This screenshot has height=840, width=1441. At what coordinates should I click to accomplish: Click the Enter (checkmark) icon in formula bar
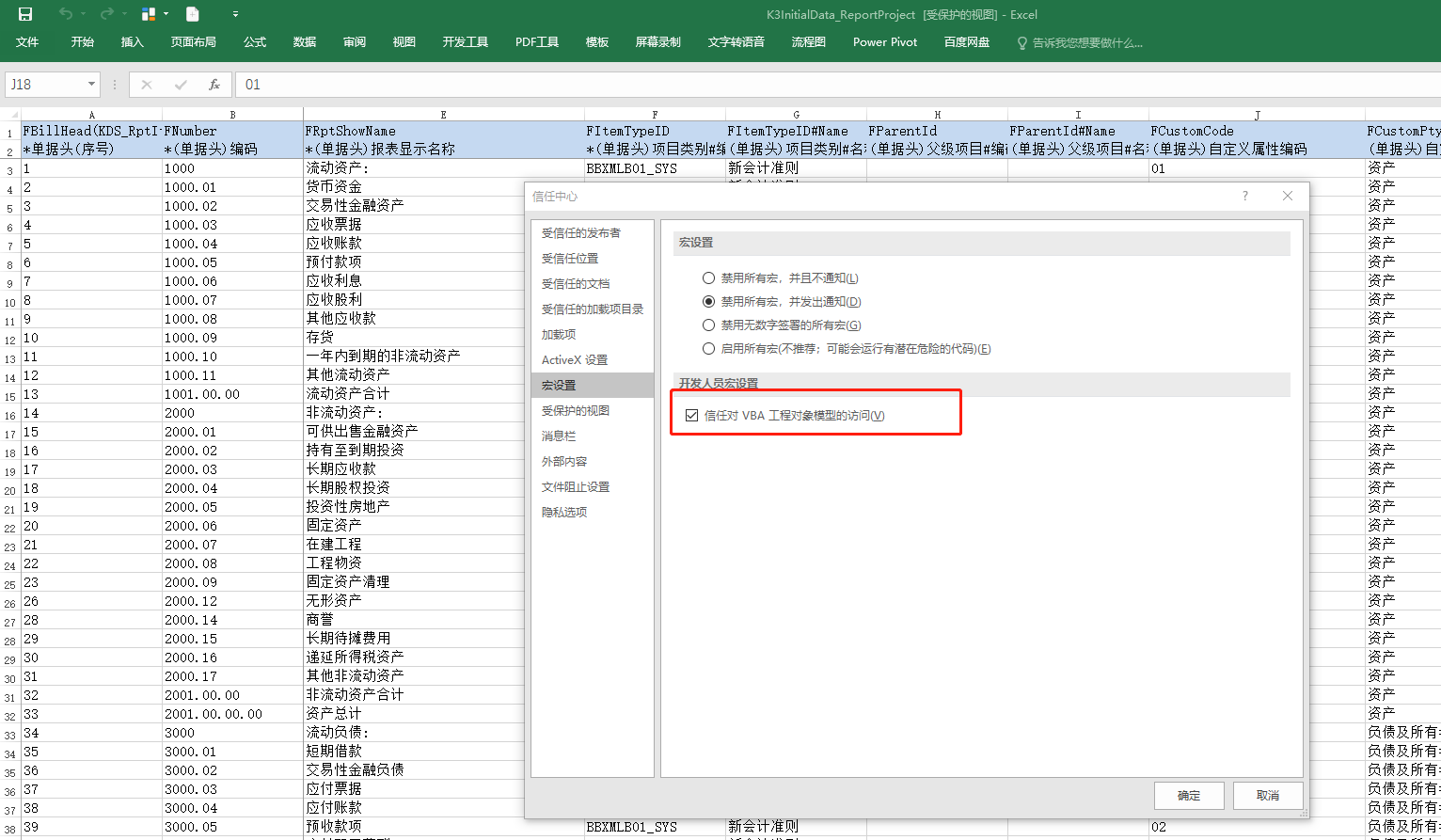pyautogui.click(x=181, y=84)
